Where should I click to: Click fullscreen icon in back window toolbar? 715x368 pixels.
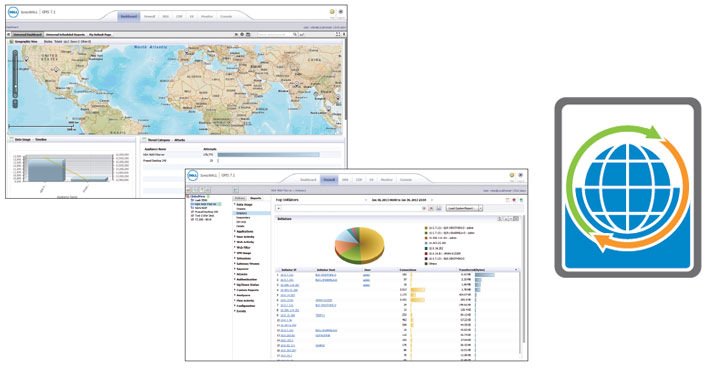[x=338, y=35]
